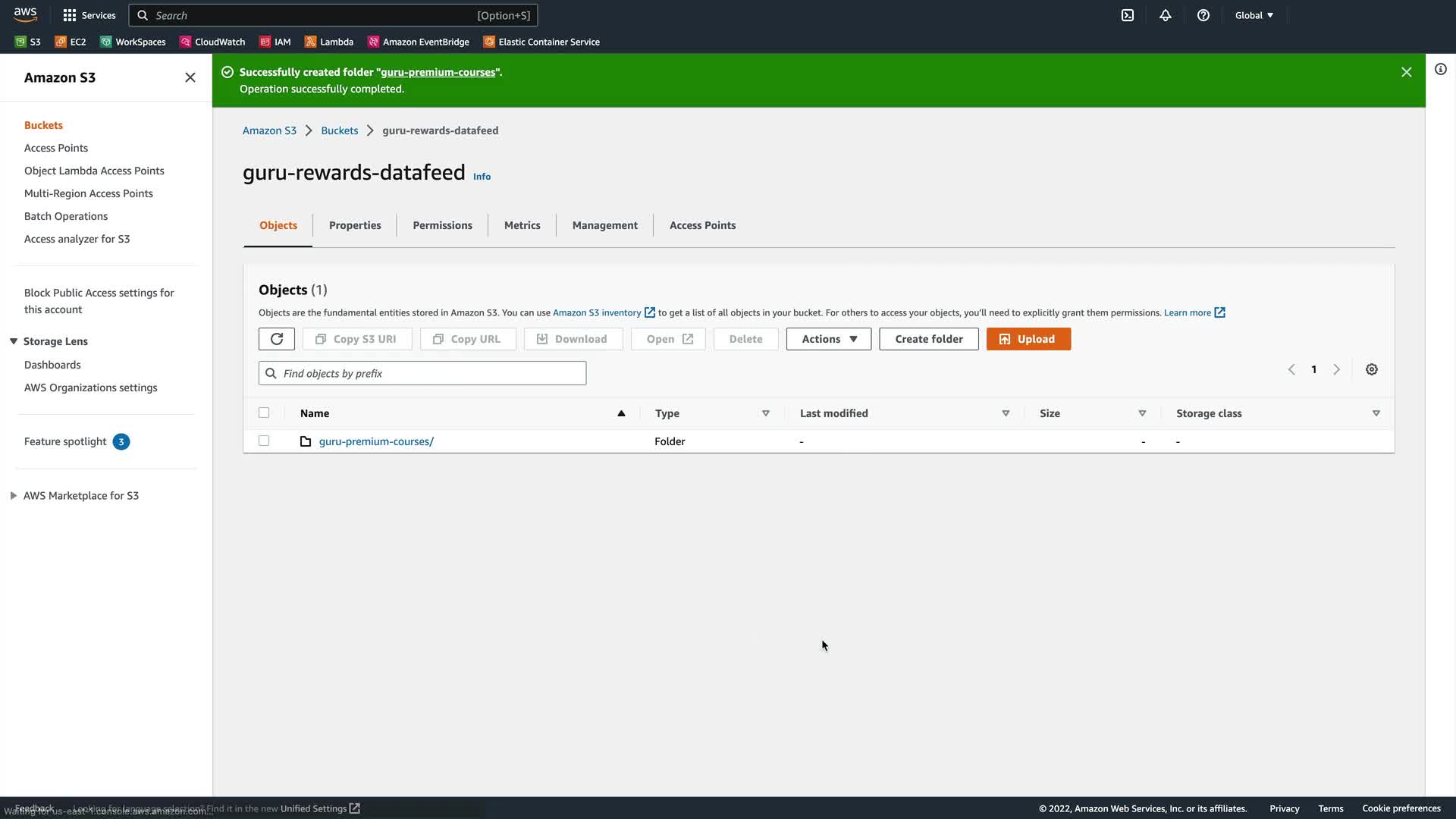
Task: Select all objects header checkbox
Action: [x=264, y=413]
